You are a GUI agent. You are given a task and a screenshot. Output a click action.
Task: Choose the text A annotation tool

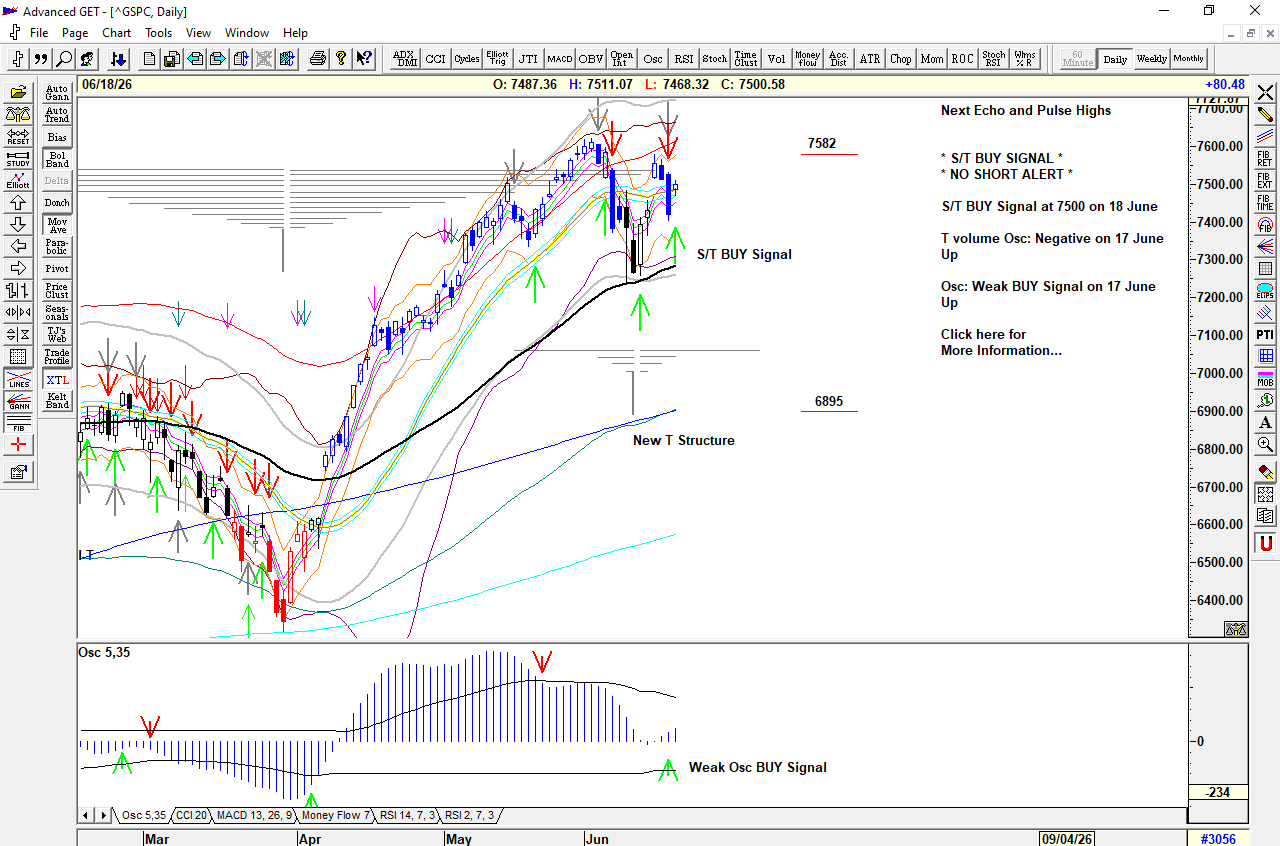click(1266, 422)
